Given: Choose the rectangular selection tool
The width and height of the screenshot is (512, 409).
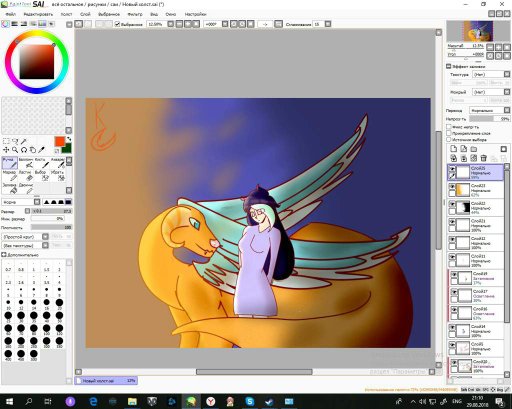Looking at the screenshot, I should click(6, 141).
